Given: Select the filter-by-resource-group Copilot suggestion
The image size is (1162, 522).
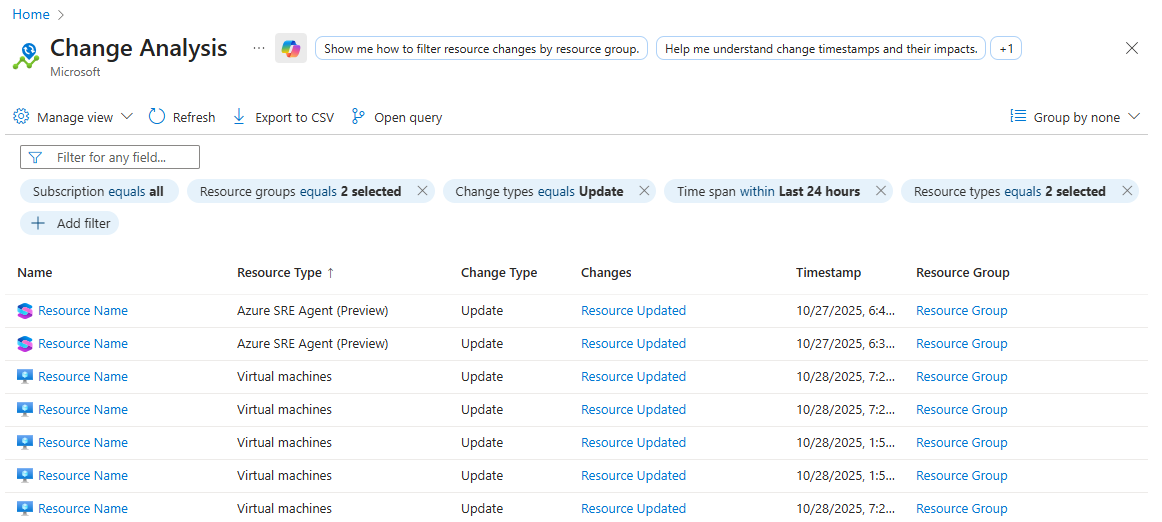Looking at the screenshot, I should 481,48.
